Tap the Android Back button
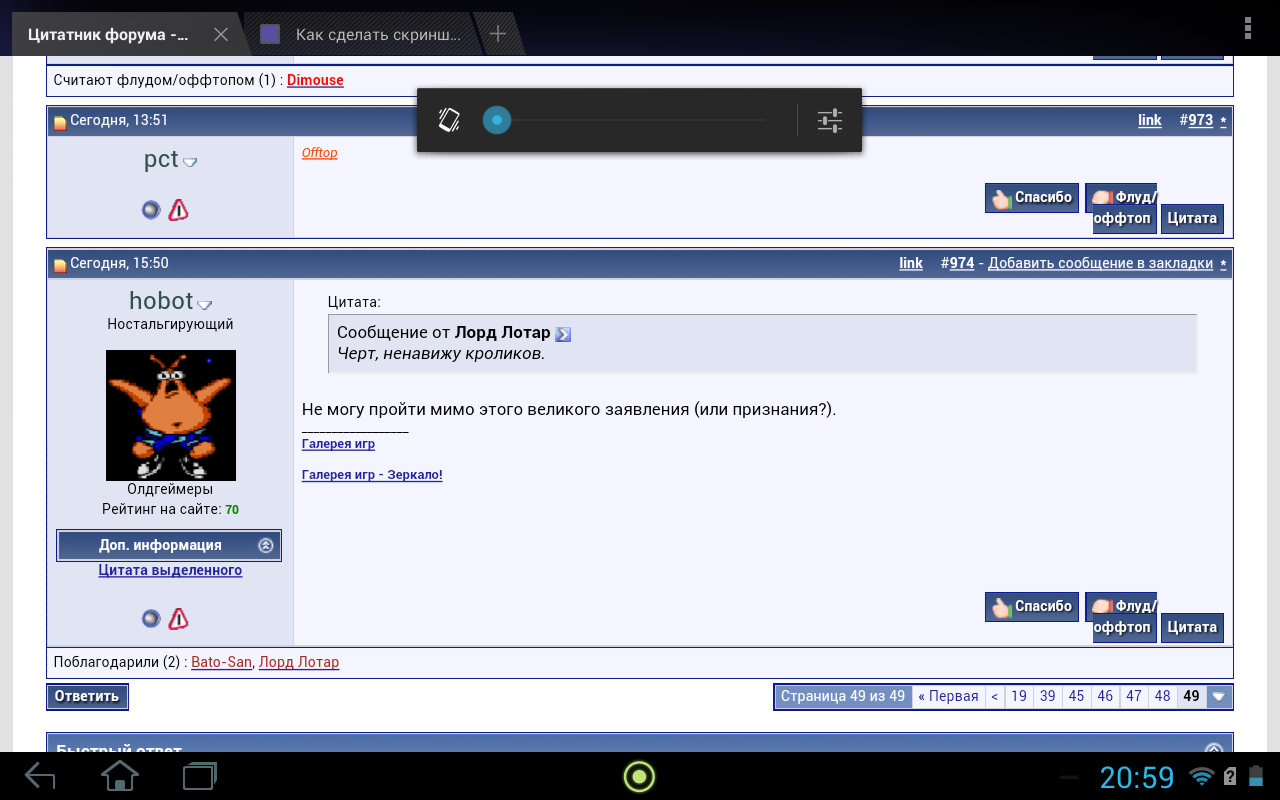 40,775
